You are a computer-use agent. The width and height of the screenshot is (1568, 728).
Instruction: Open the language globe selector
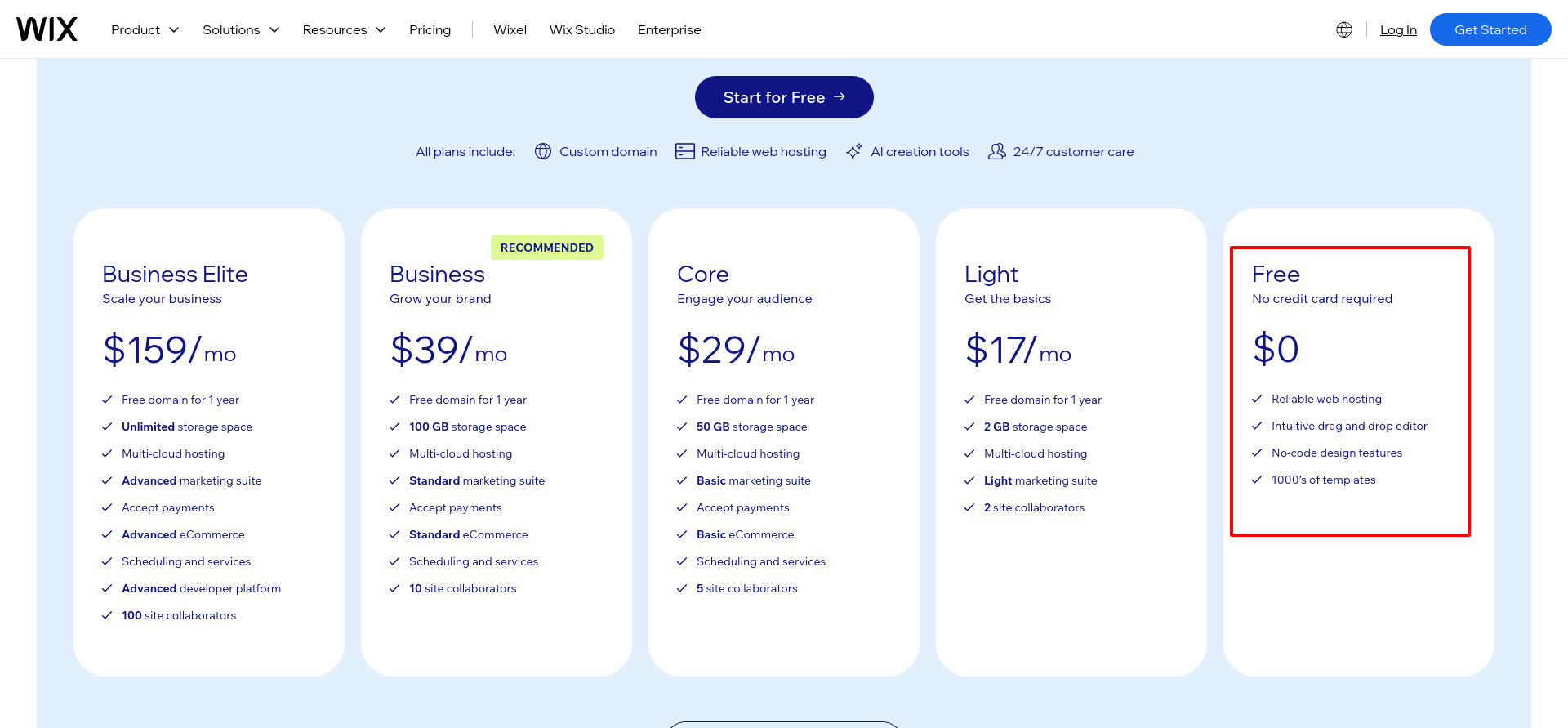(1344, 29)
